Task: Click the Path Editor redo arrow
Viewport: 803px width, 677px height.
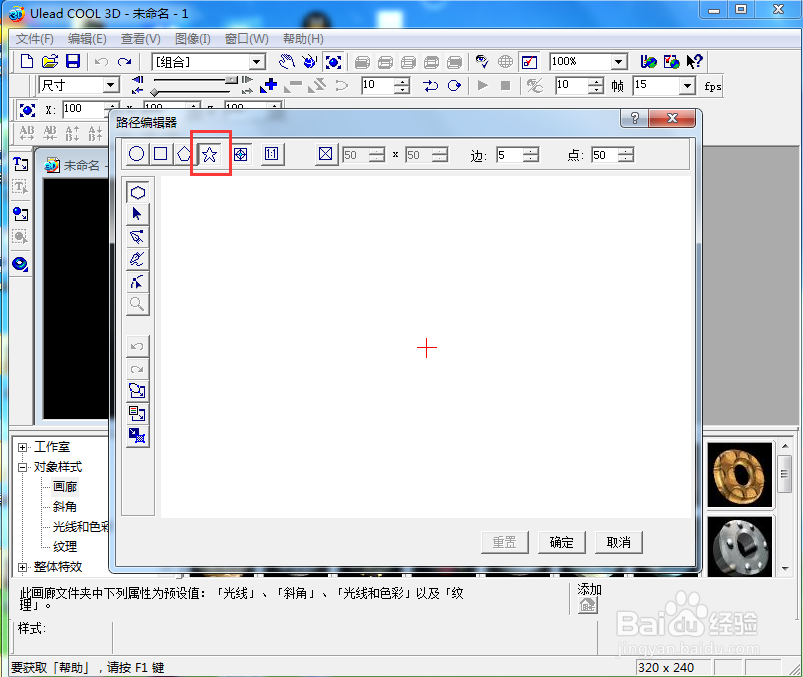Action: click(x=138, y=369)
